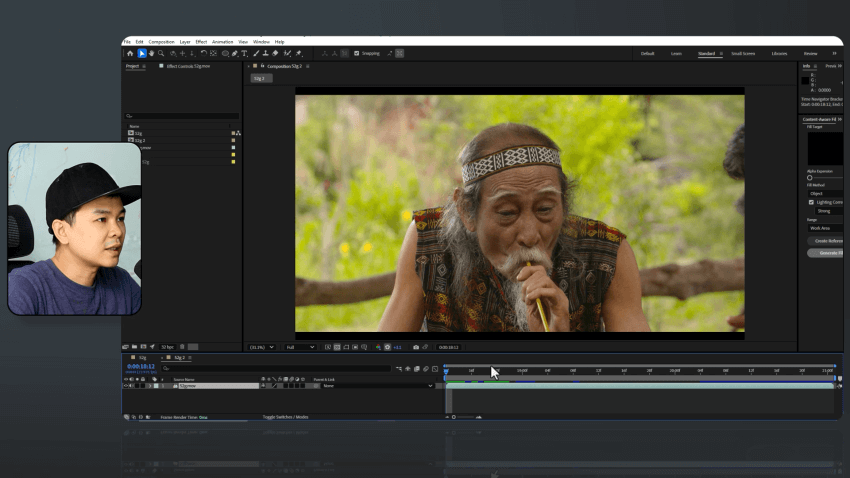
Task: Toggle the Snapping checkbox
Action: (x=356, y=53)
